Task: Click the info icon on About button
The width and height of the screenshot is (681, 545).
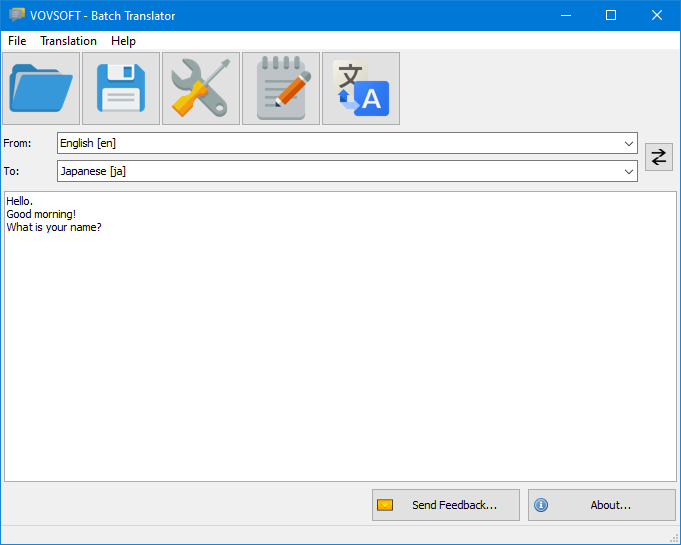Action: tap(541, 505)
